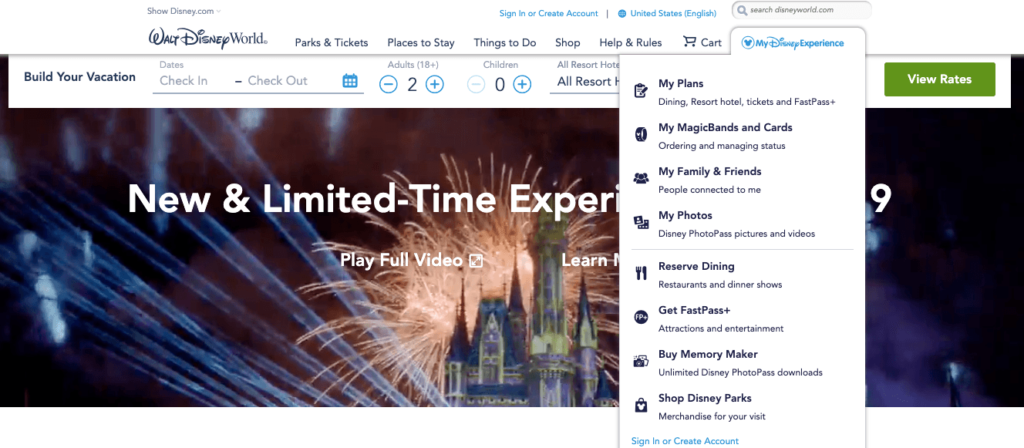This screenshot has width=1024, height=448.
Task: Click 'People connected to me' text
Action: tap(709, 189)
